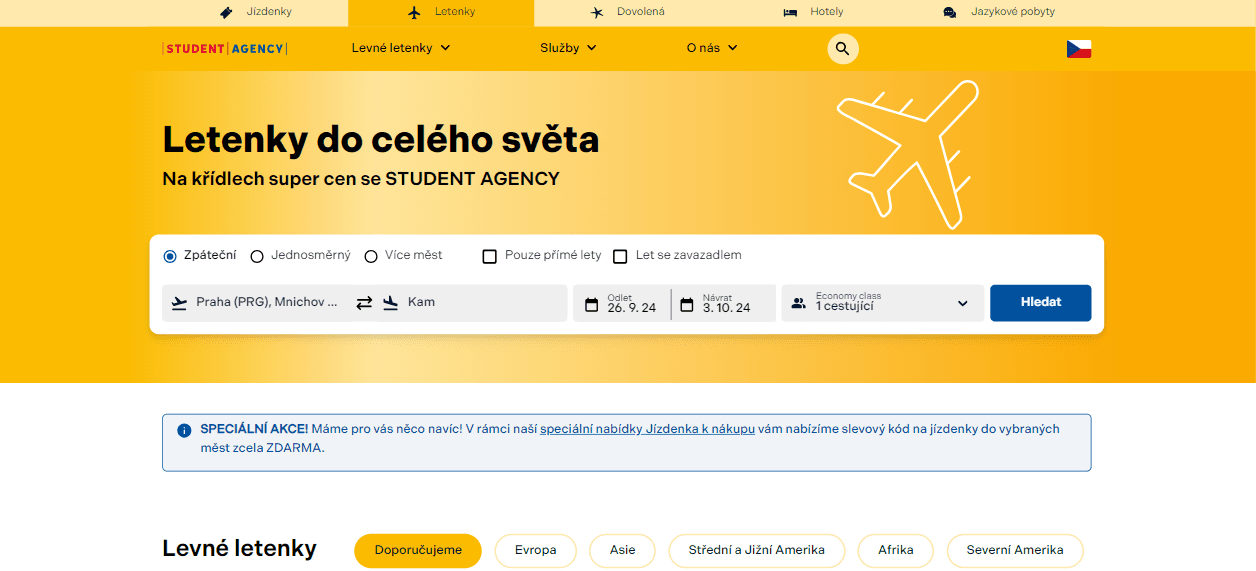Expand the Služby dropdown menu

point(568,48)
